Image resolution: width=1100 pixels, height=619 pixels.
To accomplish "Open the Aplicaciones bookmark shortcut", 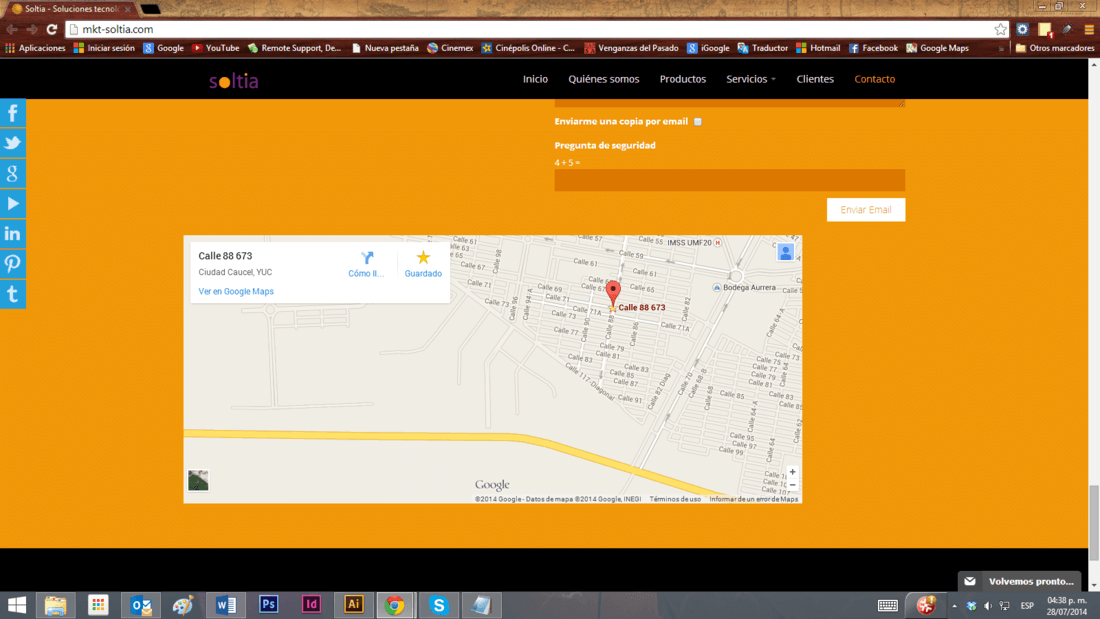I will pos(35,48).
